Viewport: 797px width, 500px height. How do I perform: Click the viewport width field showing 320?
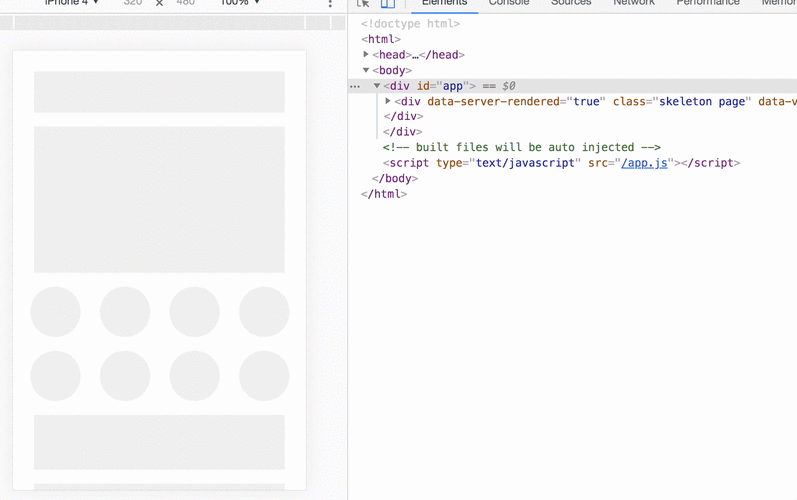[x=132, y=3]
